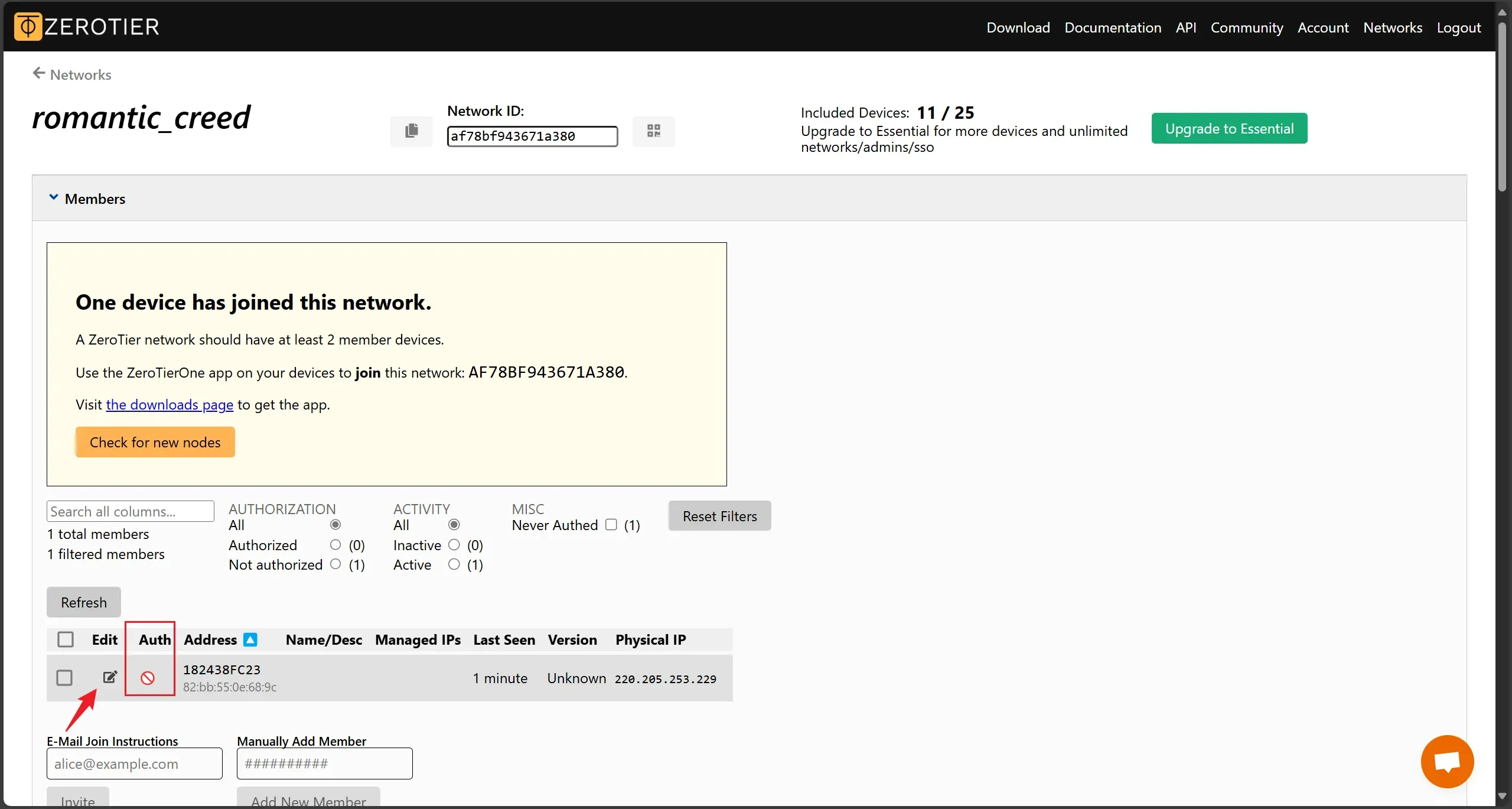
Task: Select the Not authorized radio filter
Action: (335, 564)
